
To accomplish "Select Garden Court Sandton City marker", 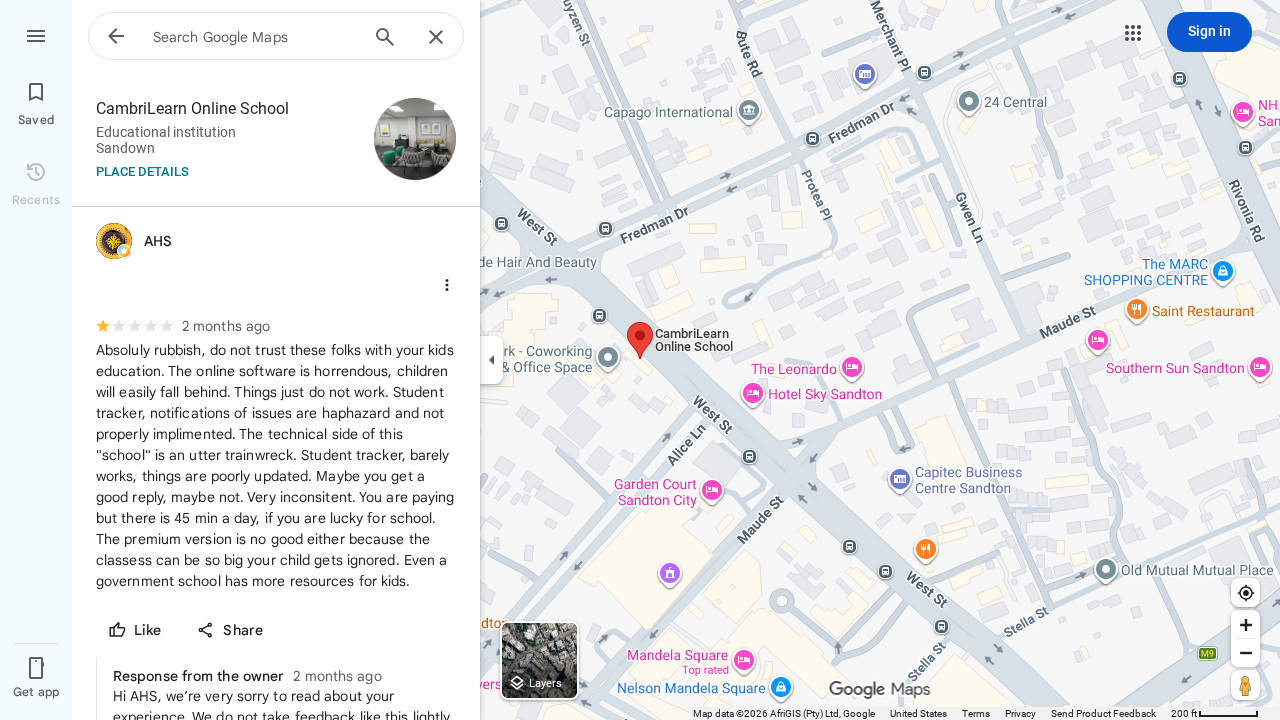I will click(x=712, y=490).
